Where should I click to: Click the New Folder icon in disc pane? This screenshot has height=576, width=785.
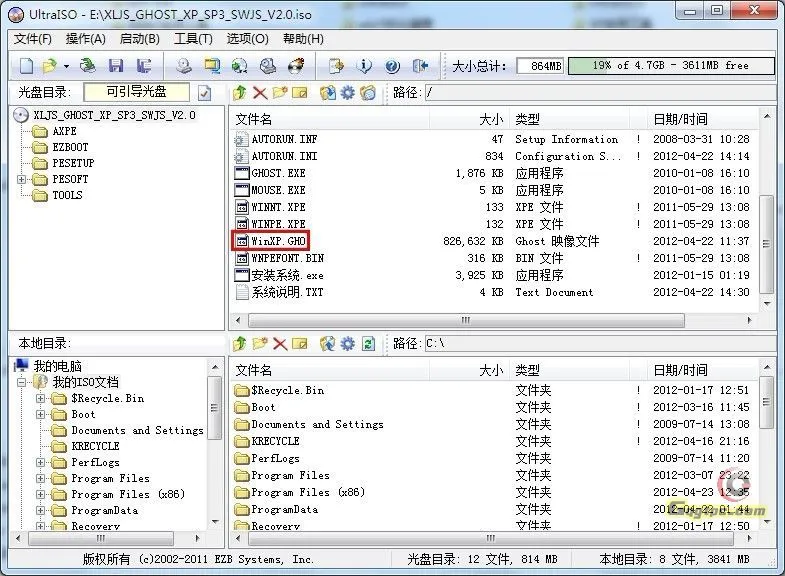(x=280, y=93)
